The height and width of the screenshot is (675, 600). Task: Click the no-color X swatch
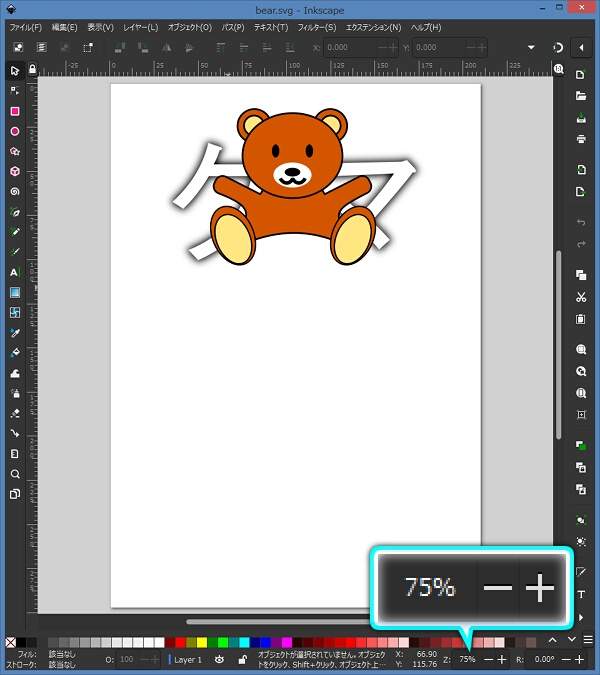(x=11, y=643)
